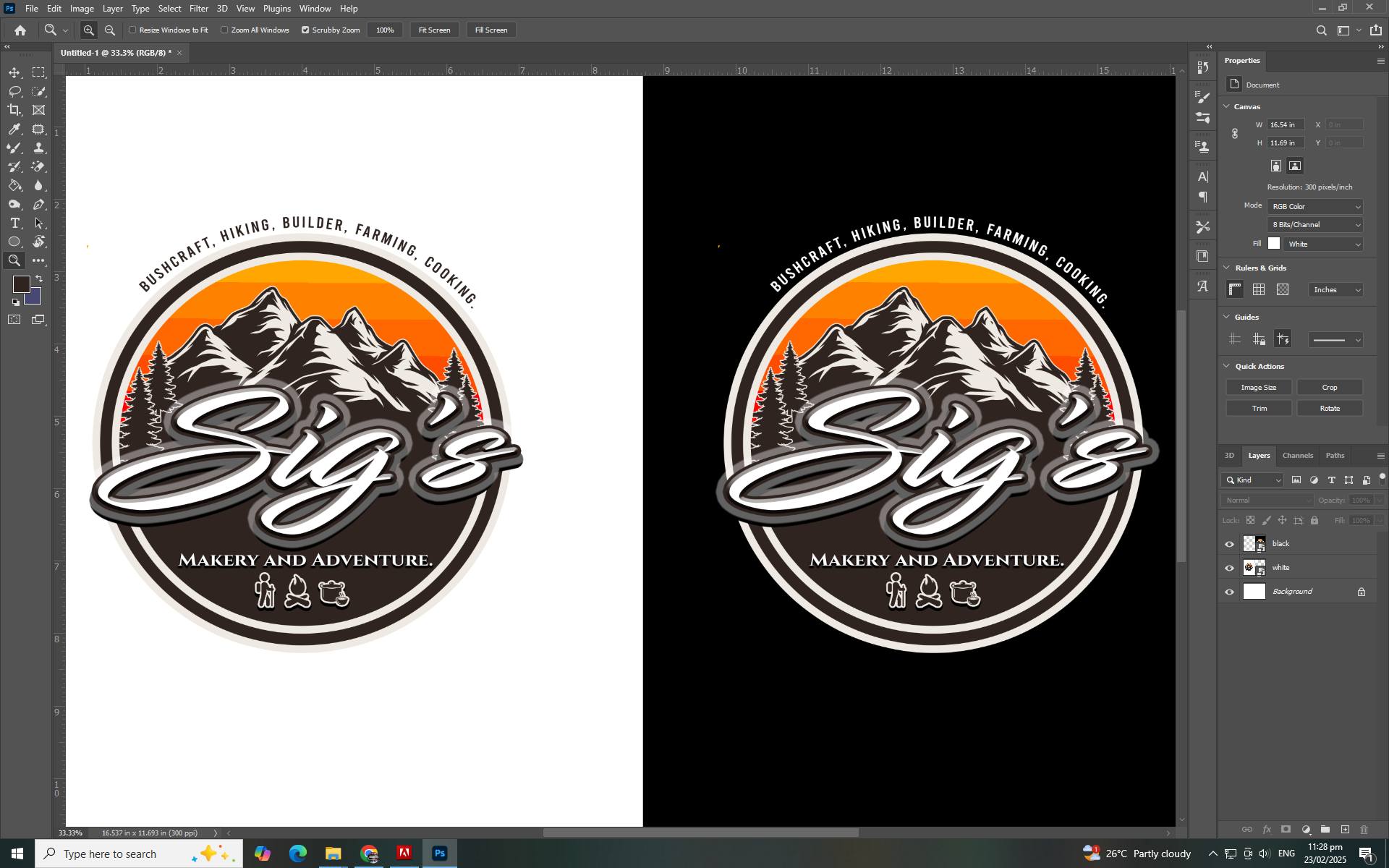Viewport: 1389px width, 868px height.
Task: Uncheck Scrubby Zoom checkbox
Action: click(305, 30)
